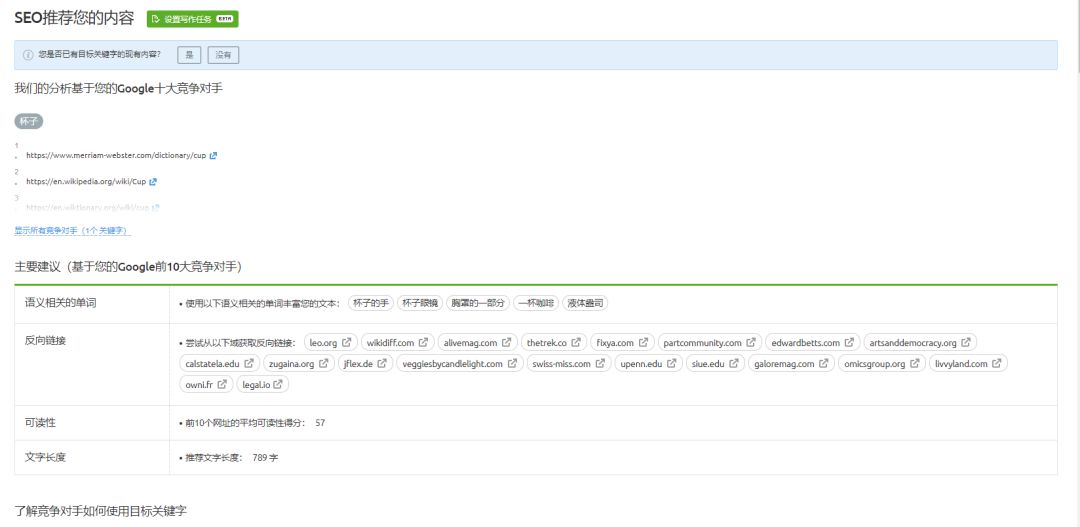
Task: Open leo.org external link icon
Action: coord(346,342)
